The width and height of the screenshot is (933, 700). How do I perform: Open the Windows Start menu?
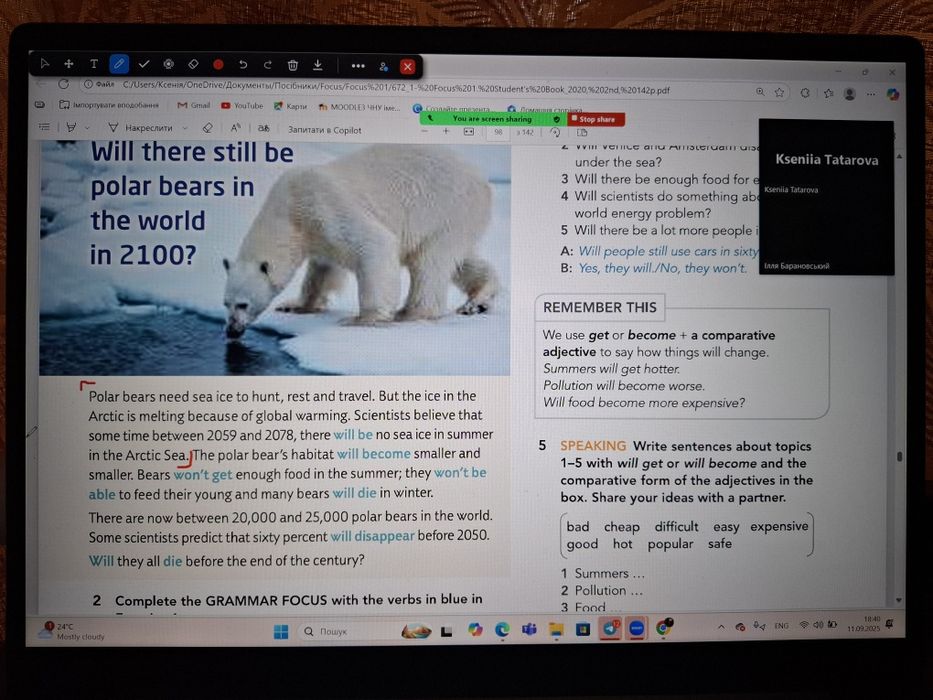click(x=281, y=632)
